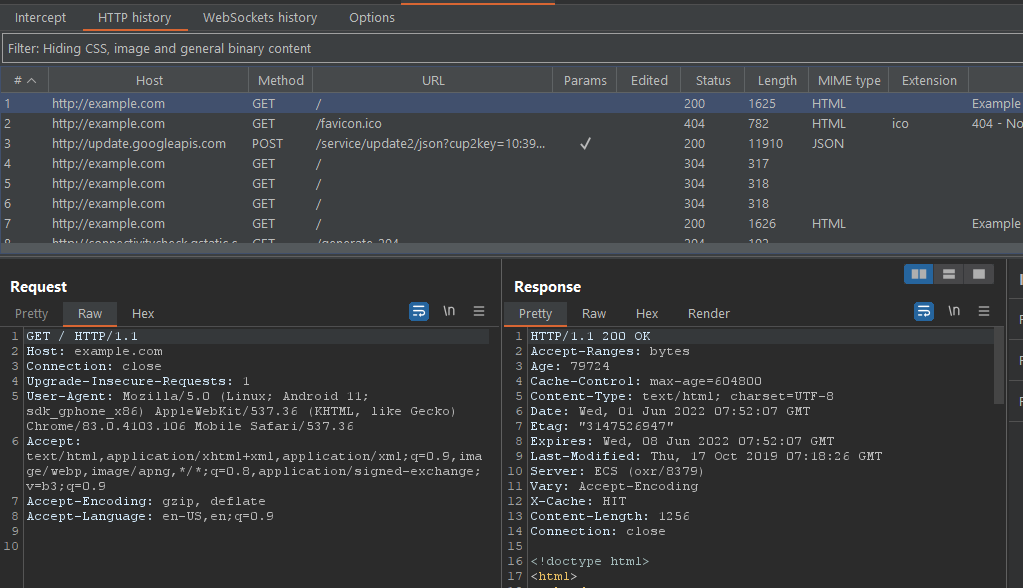1023x588 pixels.
Task: Switch to single-panel message layout
Action: tap(978, 273)
